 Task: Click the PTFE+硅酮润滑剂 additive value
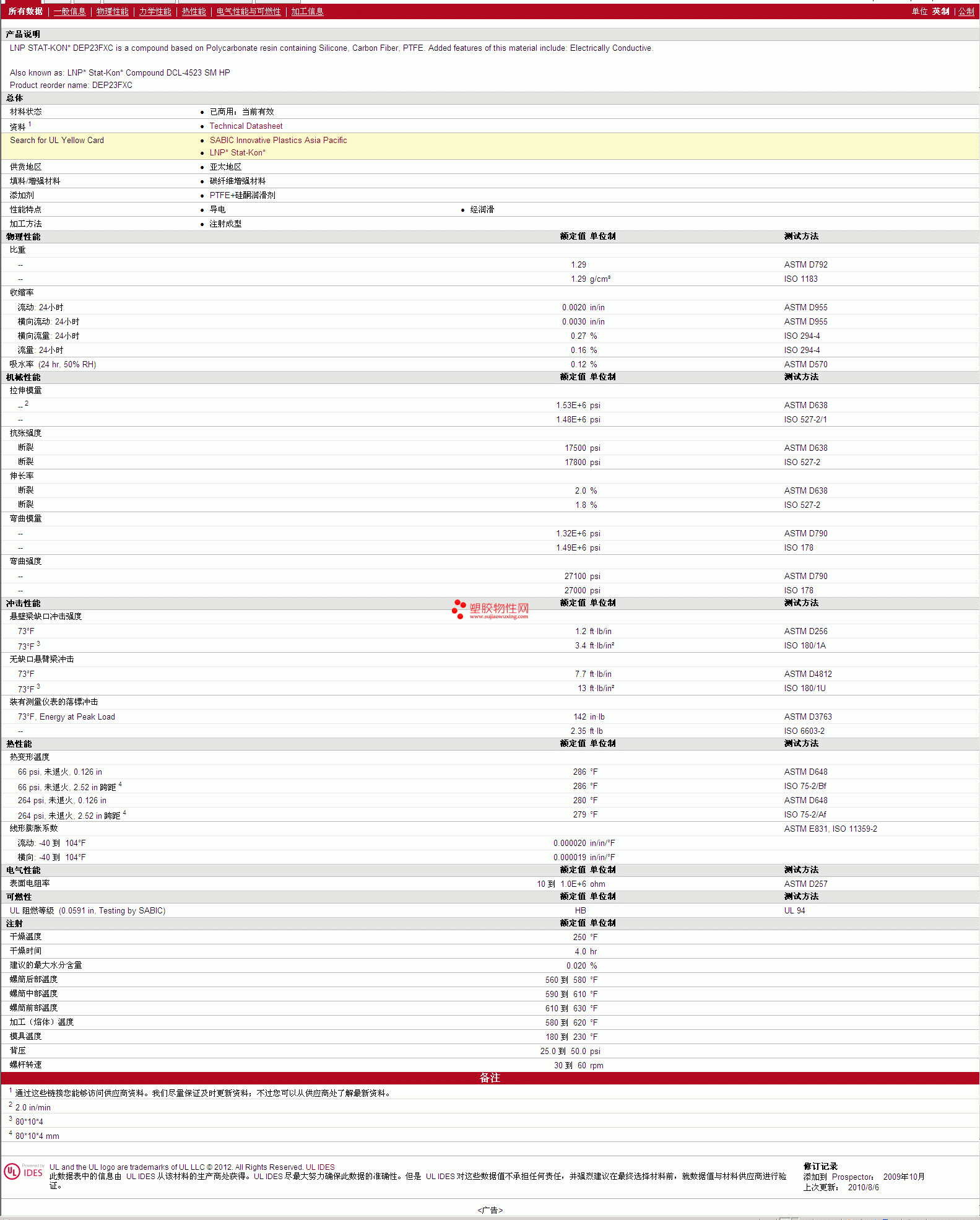pos(242,195)
